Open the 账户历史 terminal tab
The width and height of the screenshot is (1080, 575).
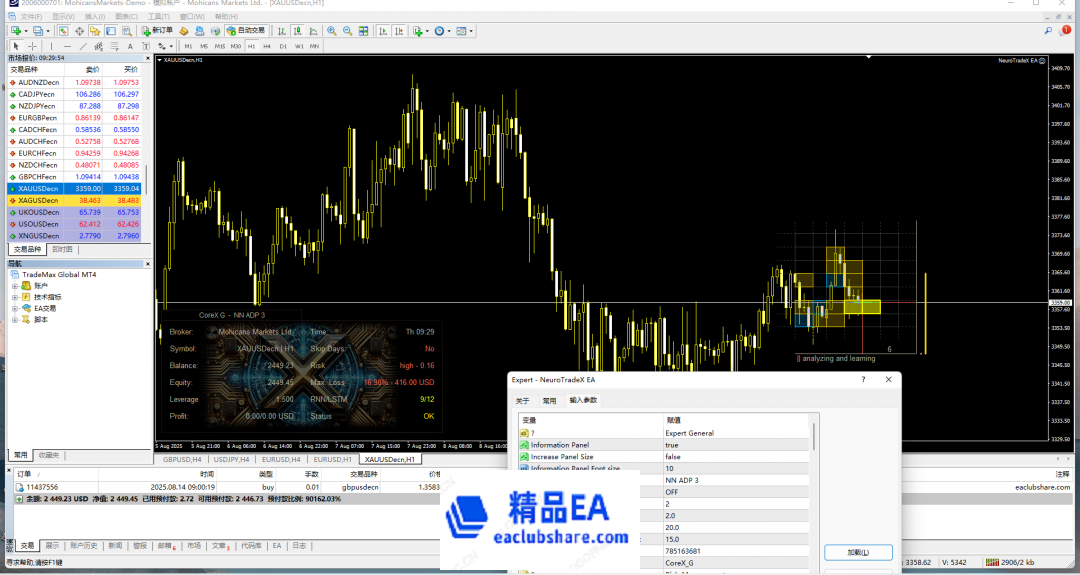pyautogui.click(x=84, y=546)
